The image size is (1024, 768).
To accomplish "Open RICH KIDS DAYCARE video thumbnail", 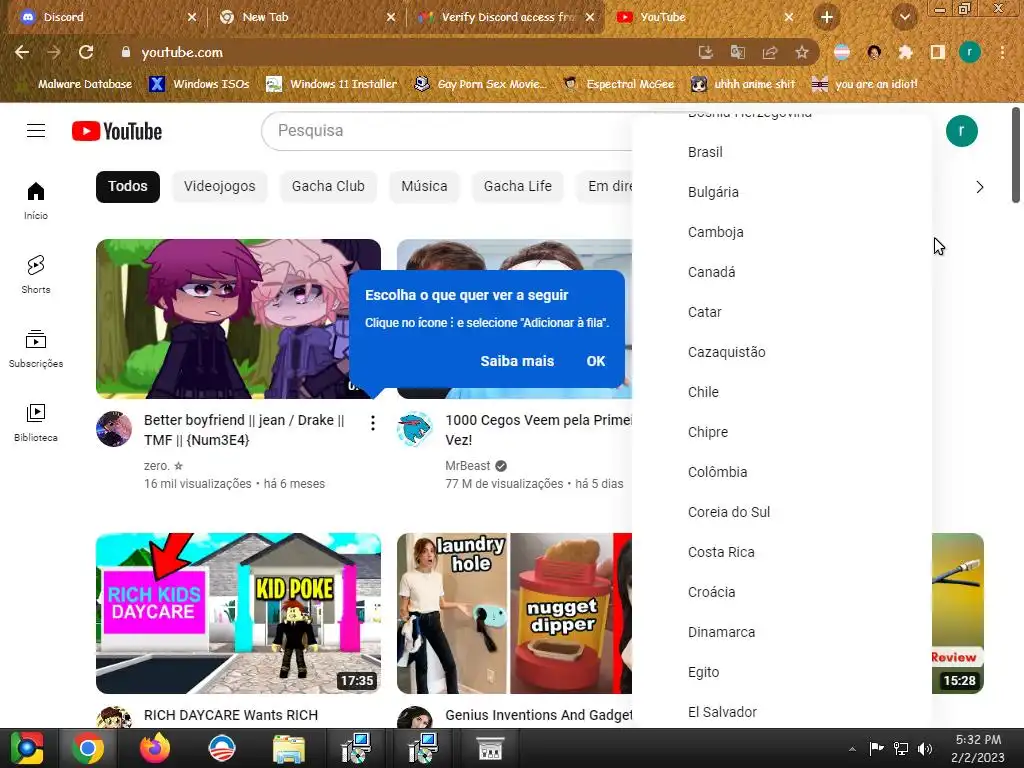I will (x=238, y=613).
